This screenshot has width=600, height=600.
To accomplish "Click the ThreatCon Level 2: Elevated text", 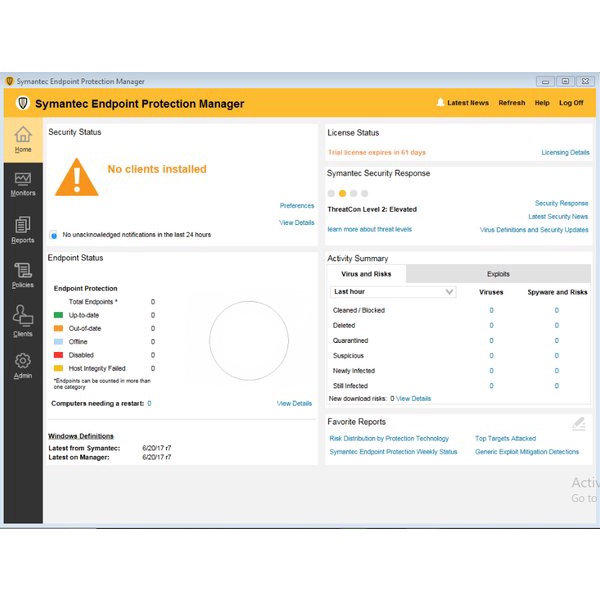I will click(372, 209).
